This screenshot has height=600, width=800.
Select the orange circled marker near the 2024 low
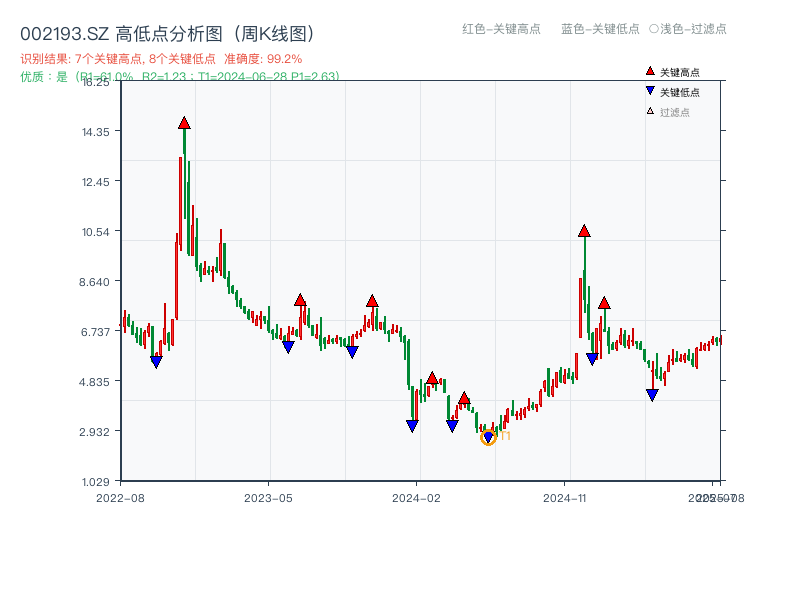pyautogui.click(x=490, y=437)
